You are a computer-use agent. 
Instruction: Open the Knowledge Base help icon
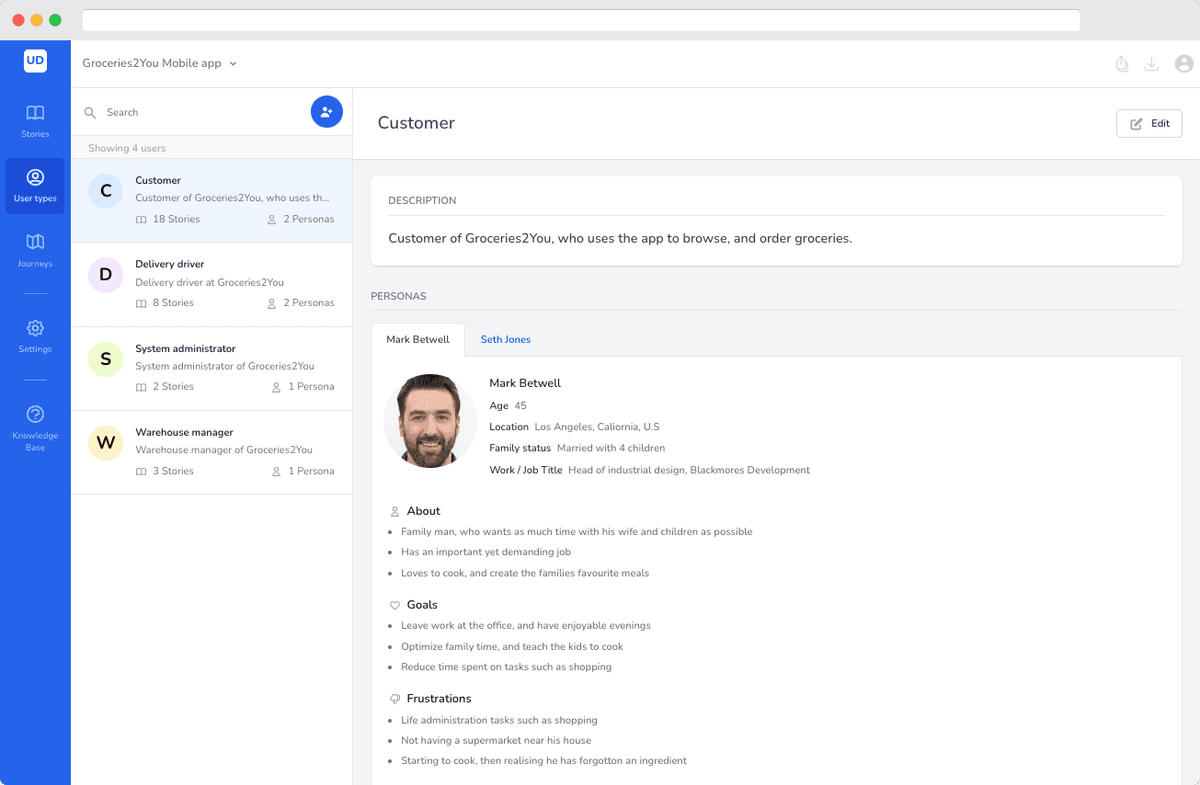point(35,413)
